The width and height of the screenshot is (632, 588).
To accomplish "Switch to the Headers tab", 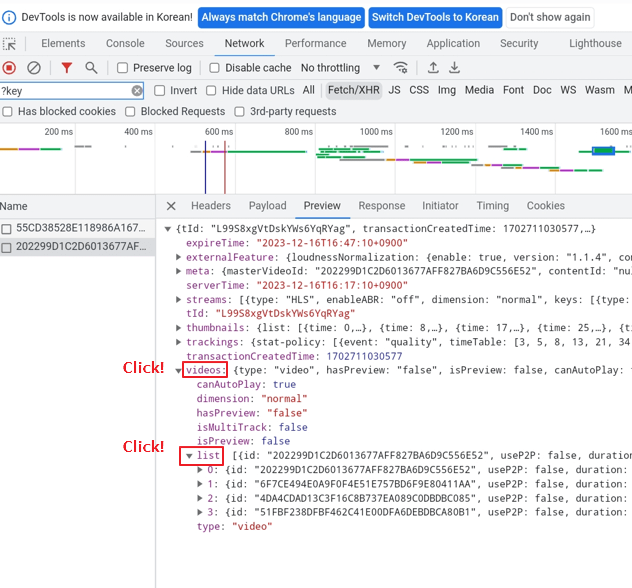I will (x=211, y=206).
